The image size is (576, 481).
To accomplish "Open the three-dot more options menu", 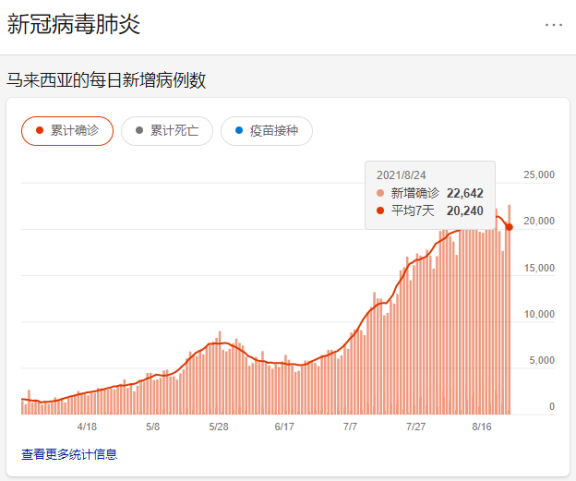I will pos(554,25).
